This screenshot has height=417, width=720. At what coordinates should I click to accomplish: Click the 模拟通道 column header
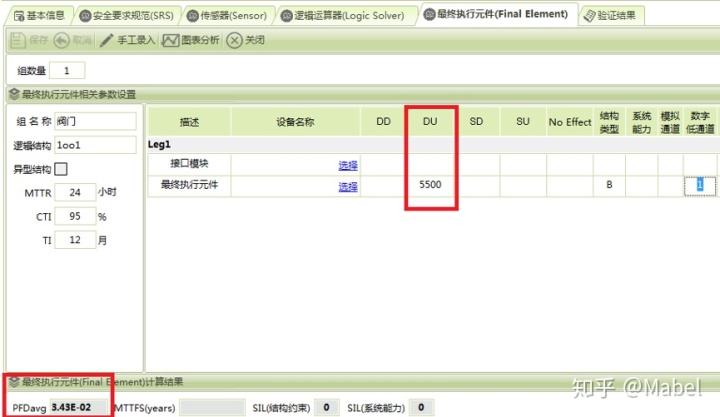(x=670, y=122)
